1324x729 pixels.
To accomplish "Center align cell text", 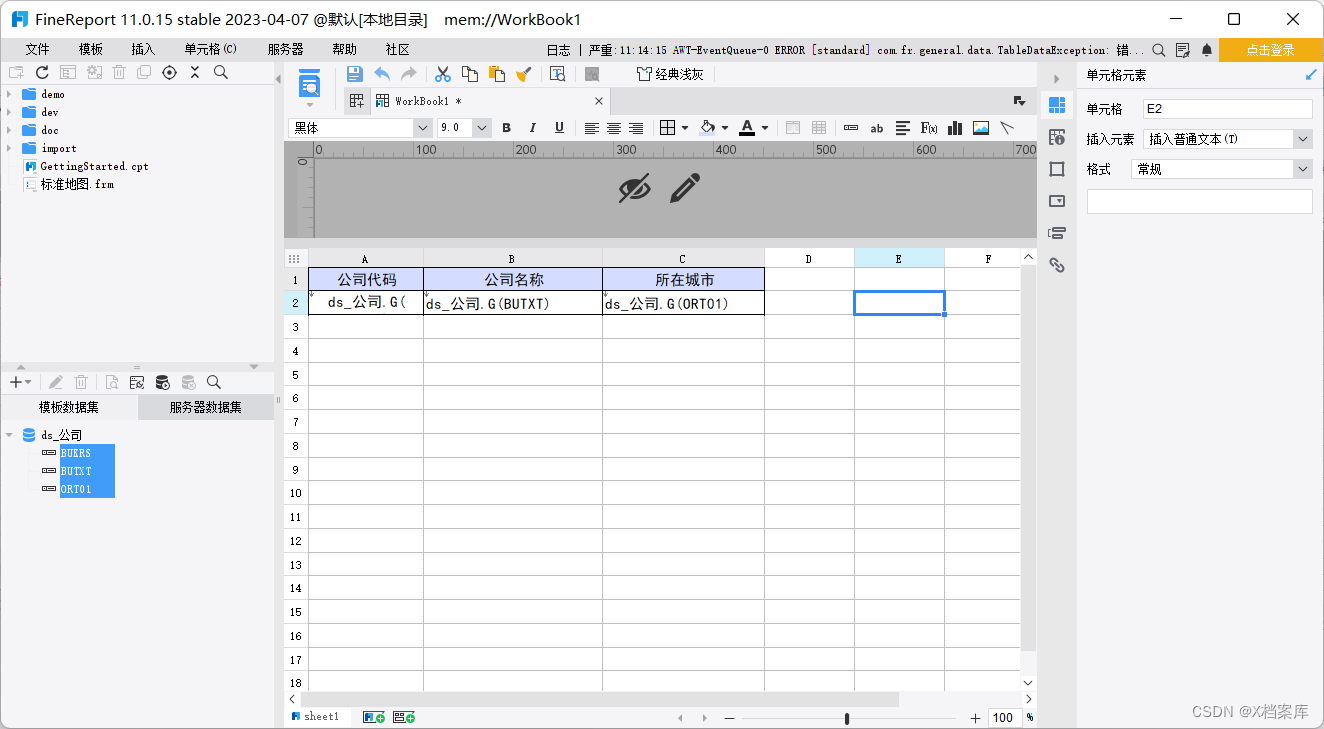I will pos(614,128).
